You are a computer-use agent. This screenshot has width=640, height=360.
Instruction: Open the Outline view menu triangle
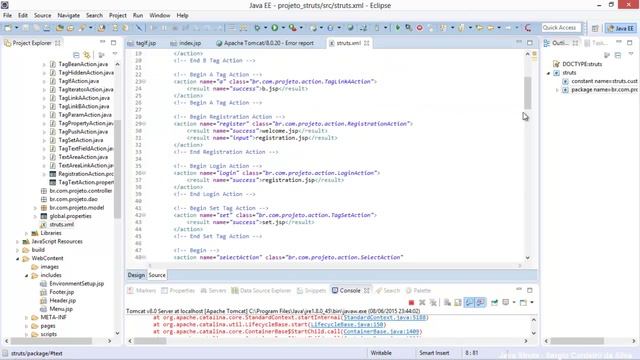coord(631,54)
